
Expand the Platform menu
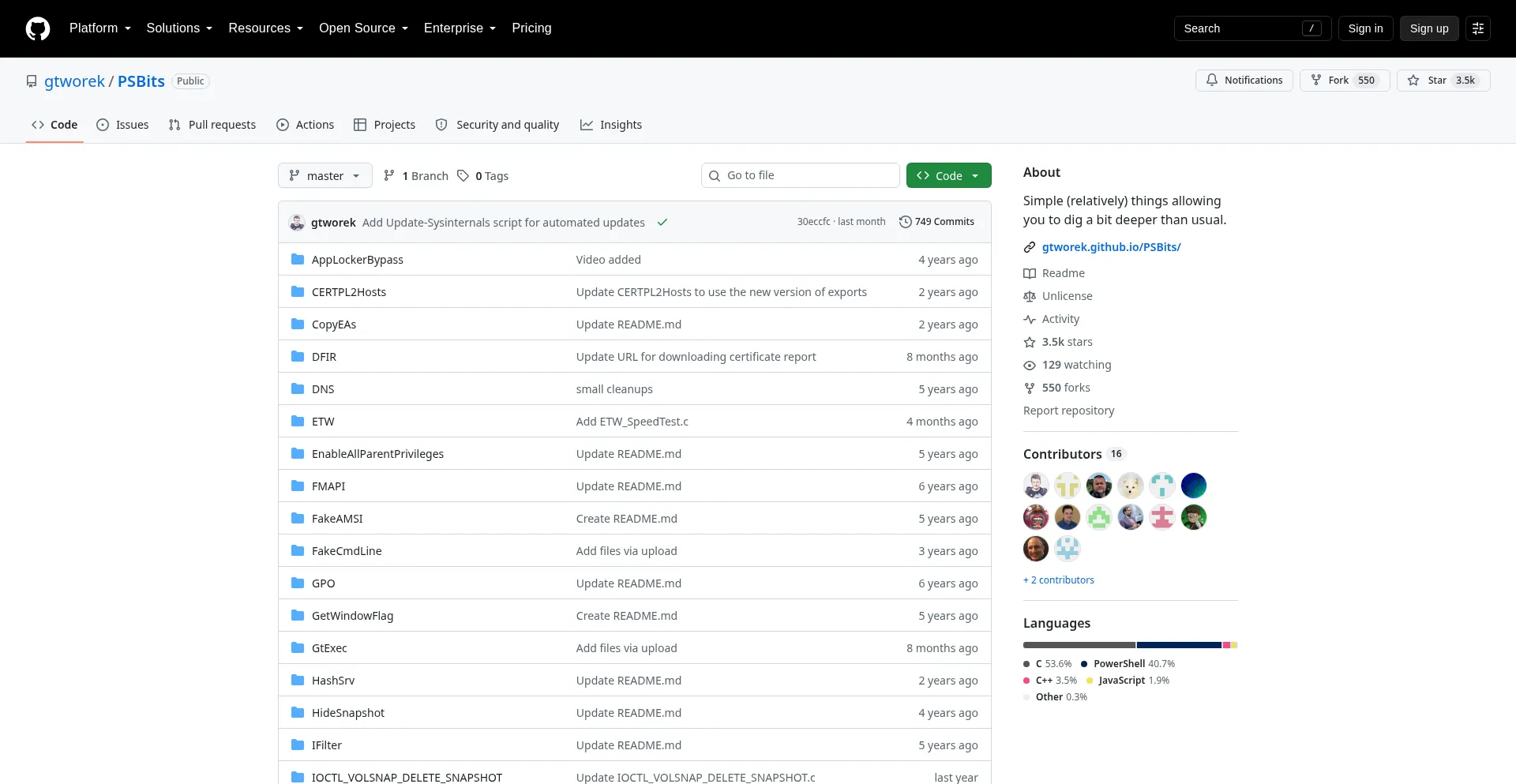[100, 28]
